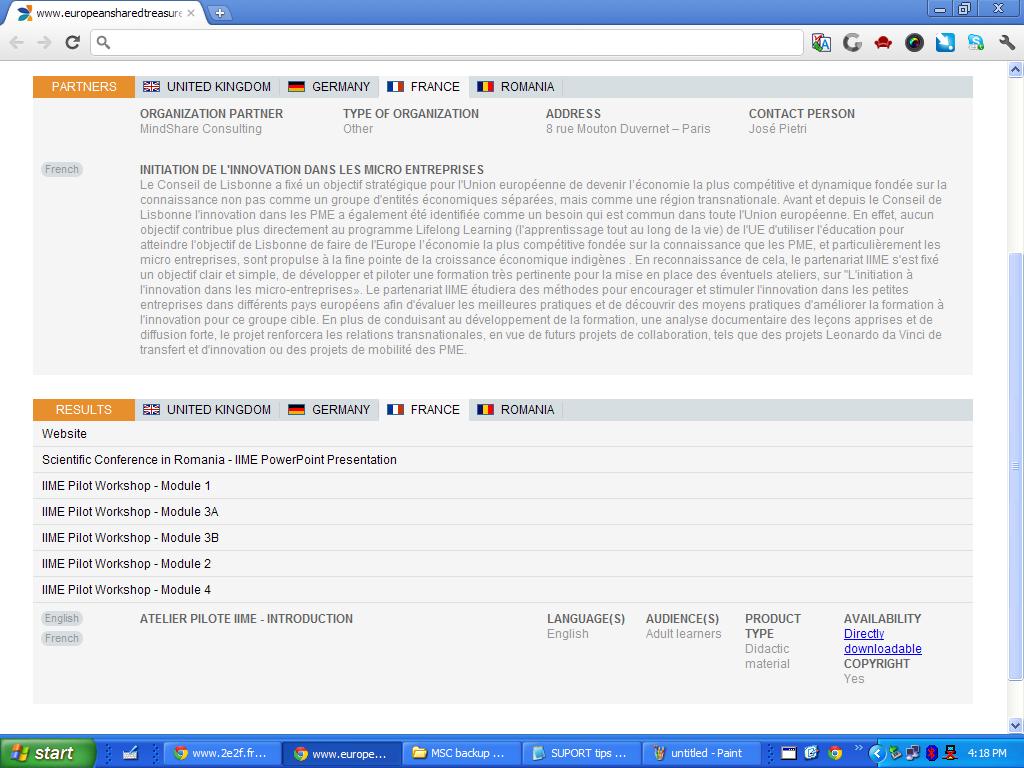Screen dimensions: 1024x768
Task: Expand Scientific Conference in Romania result row
Action: pyautogui.click(x=503, y=460)
